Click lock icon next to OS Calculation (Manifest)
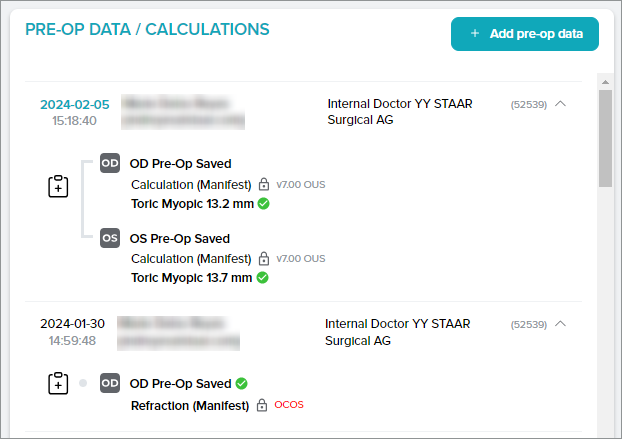622x439 pixels. [x=264, y=258]
